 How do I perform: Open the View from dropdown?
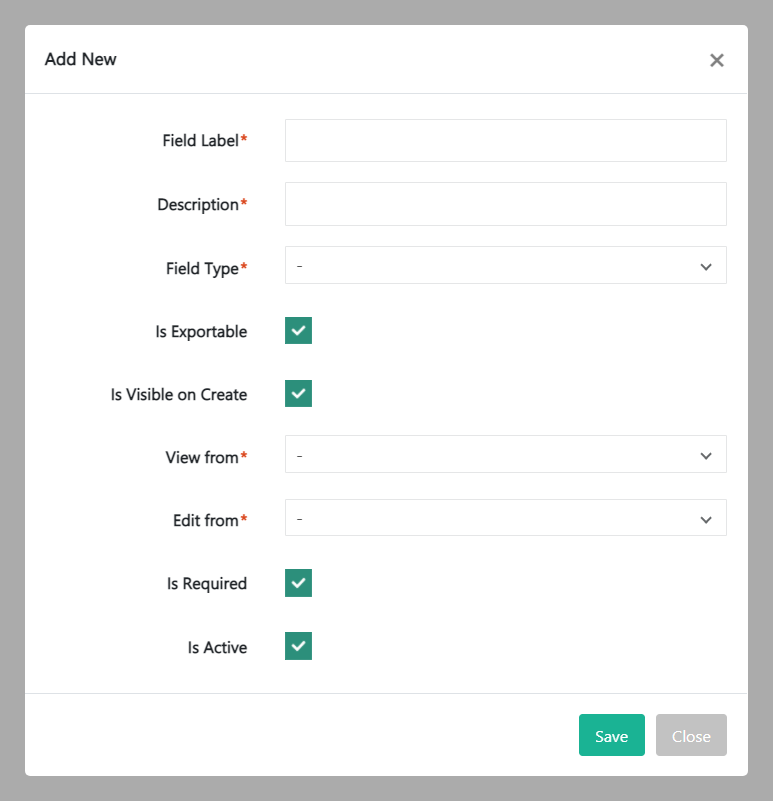tap(505, 454)
